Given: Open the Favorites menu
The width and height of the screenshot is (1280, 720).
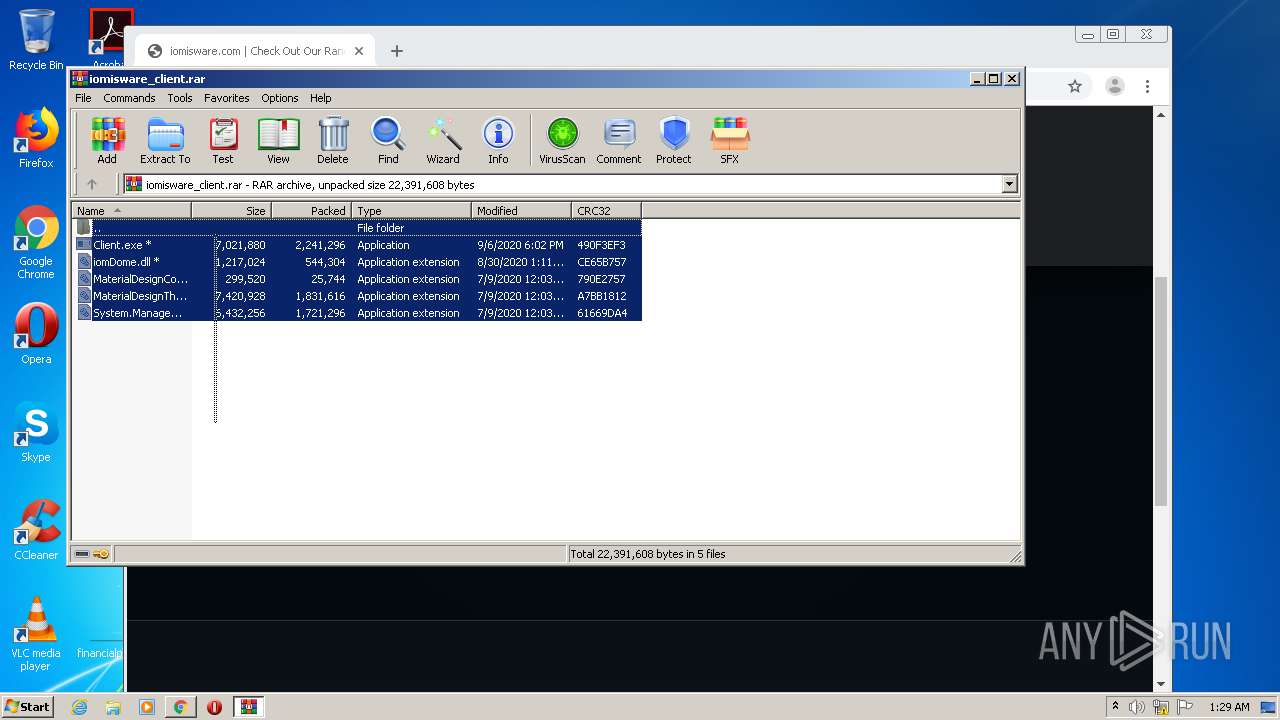Looking at the screenshot, I should click(x=227, y=98).
